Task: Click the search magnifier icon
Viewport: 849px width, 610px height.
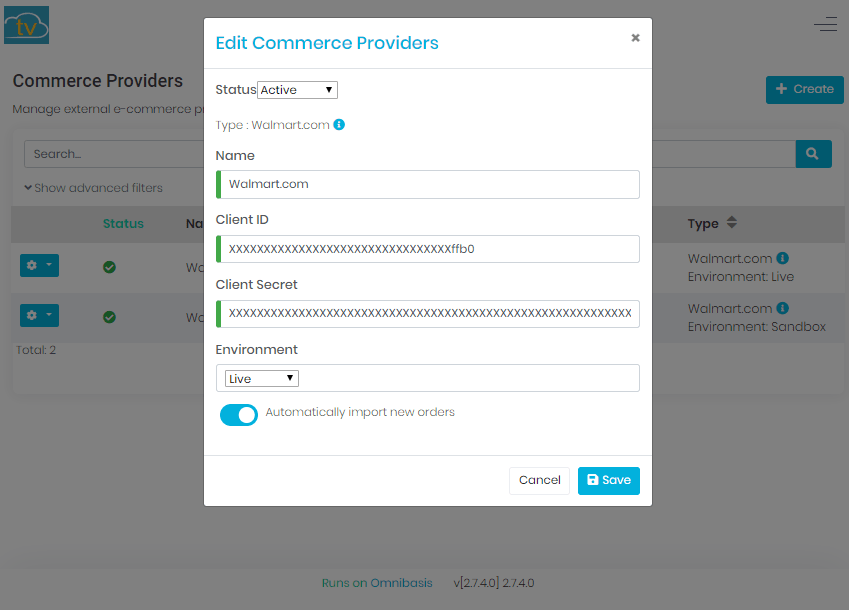Action: [812, 153]
